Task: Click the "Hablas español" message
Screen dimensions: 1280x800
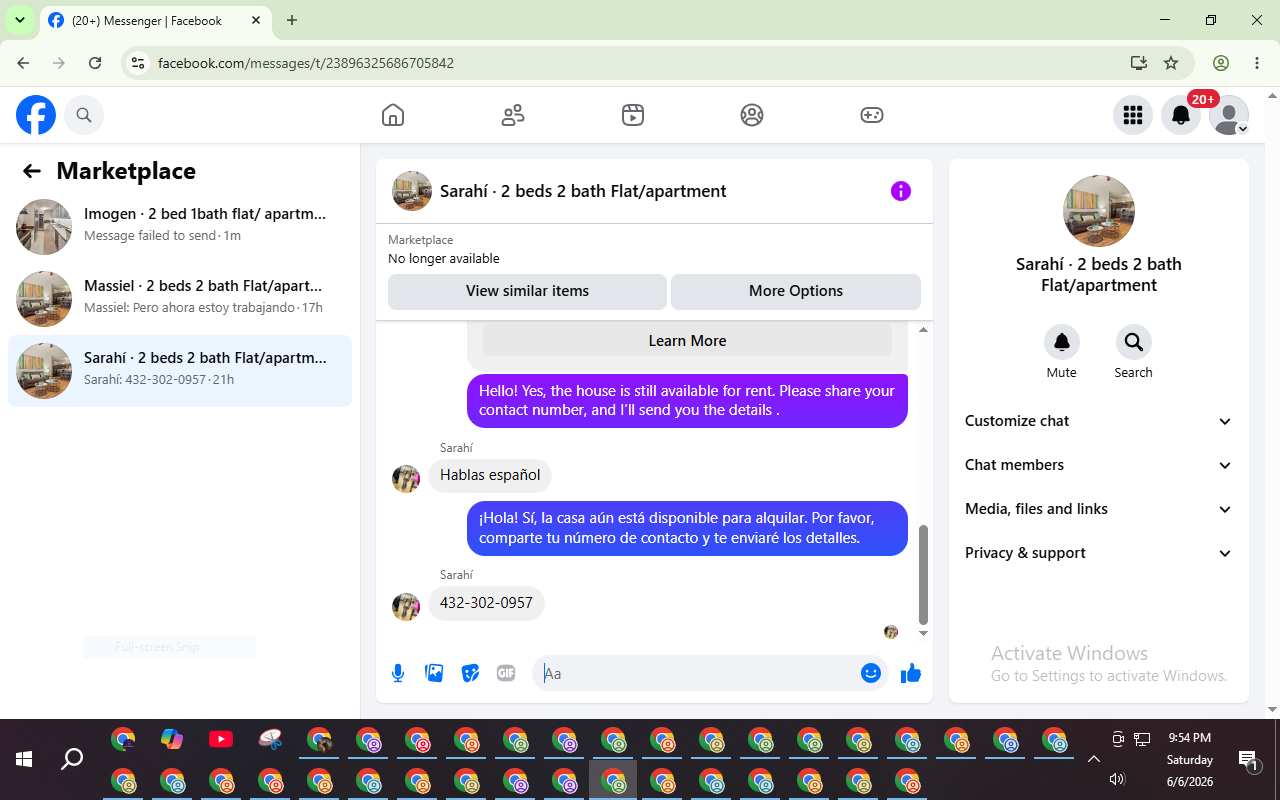Action: click(490, 475)
